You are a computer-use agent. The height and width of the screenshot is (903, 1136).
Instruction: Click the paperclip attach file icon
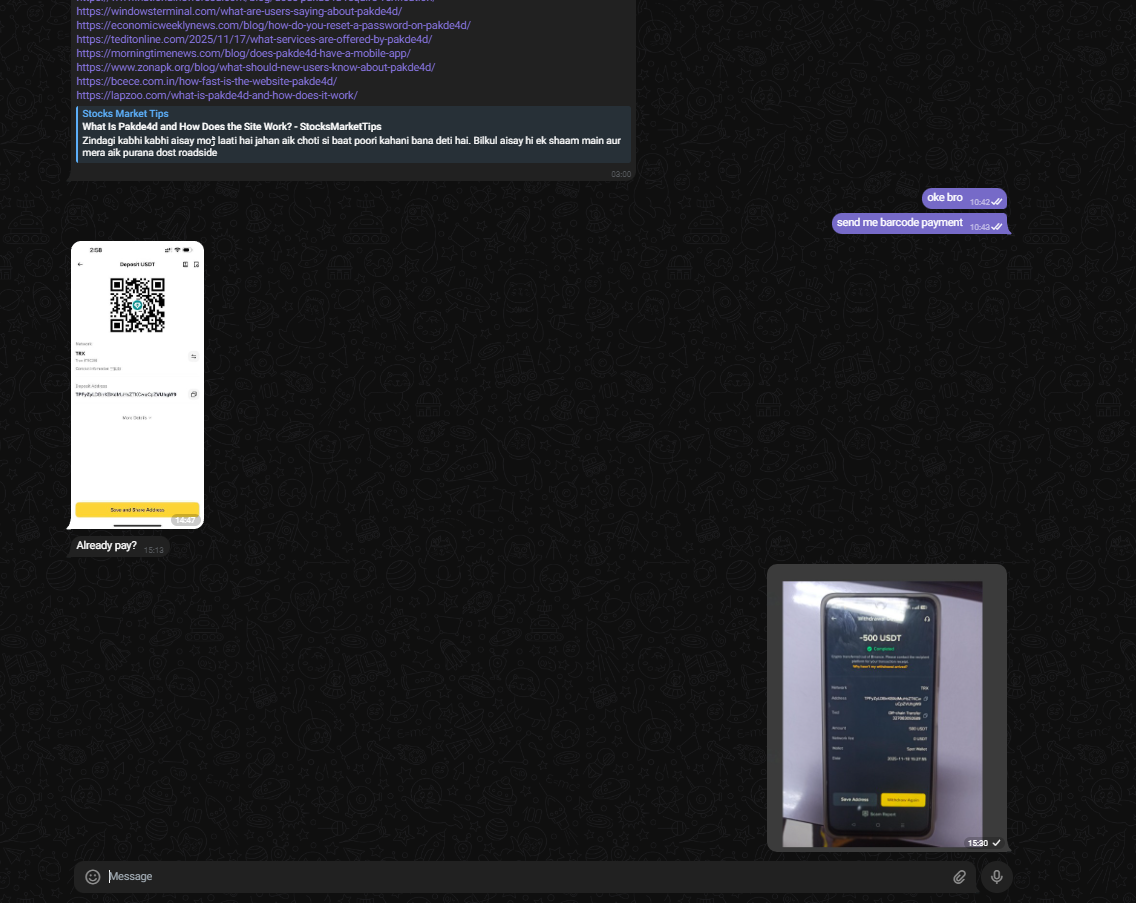pos(959,877)
